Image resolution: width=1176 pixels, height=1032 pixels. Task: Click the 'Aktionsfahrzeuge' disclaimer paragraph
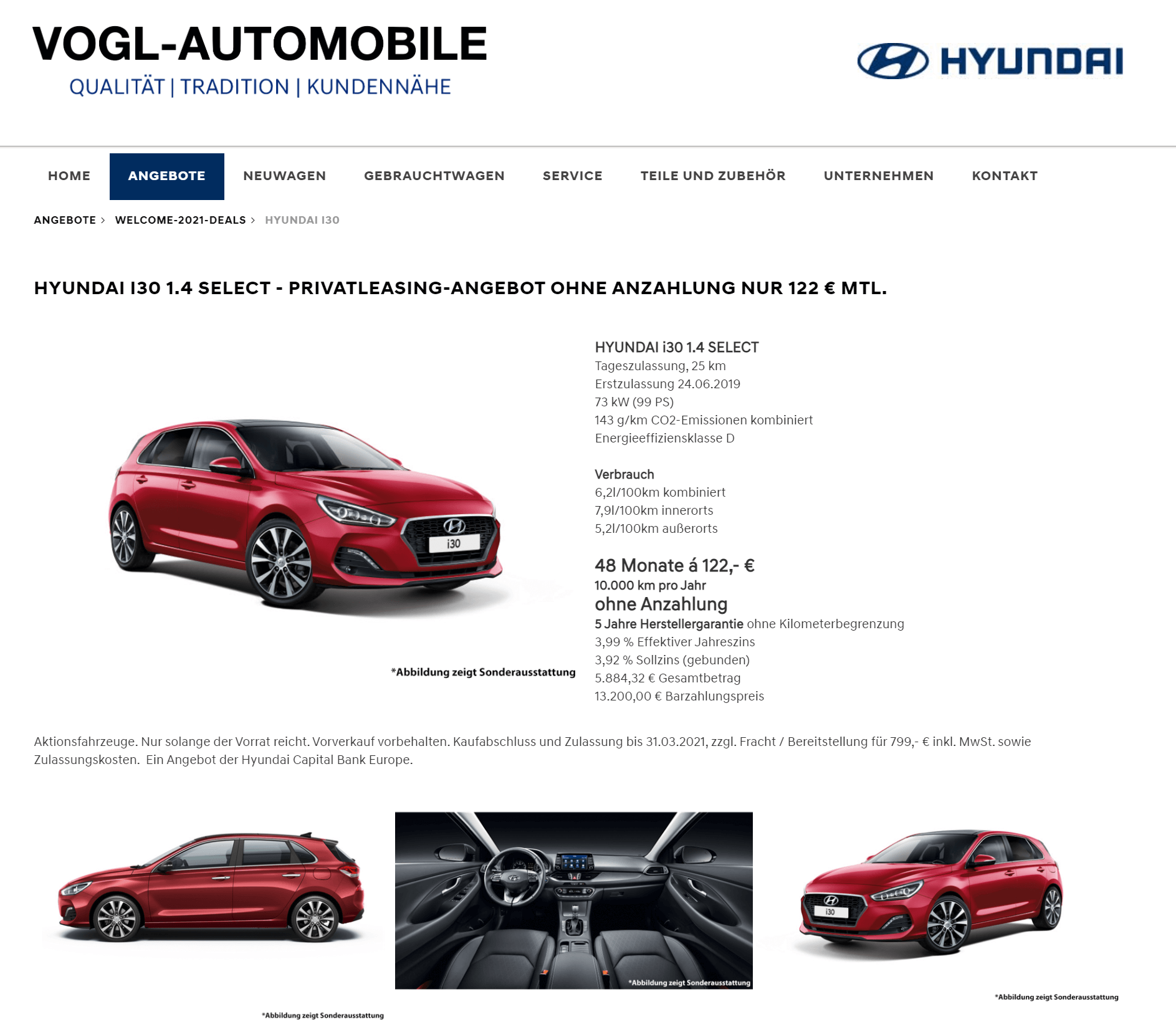[x=532, y=750]
